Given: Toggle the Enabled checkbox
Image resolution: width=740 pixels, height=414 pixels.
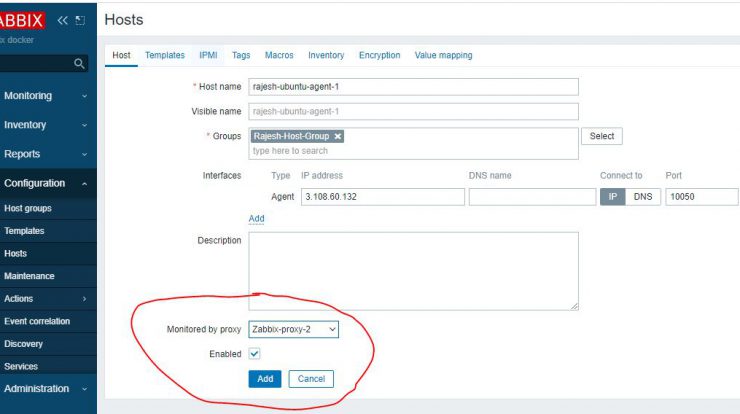Looking at the screenshot, I should pos(254,354).
